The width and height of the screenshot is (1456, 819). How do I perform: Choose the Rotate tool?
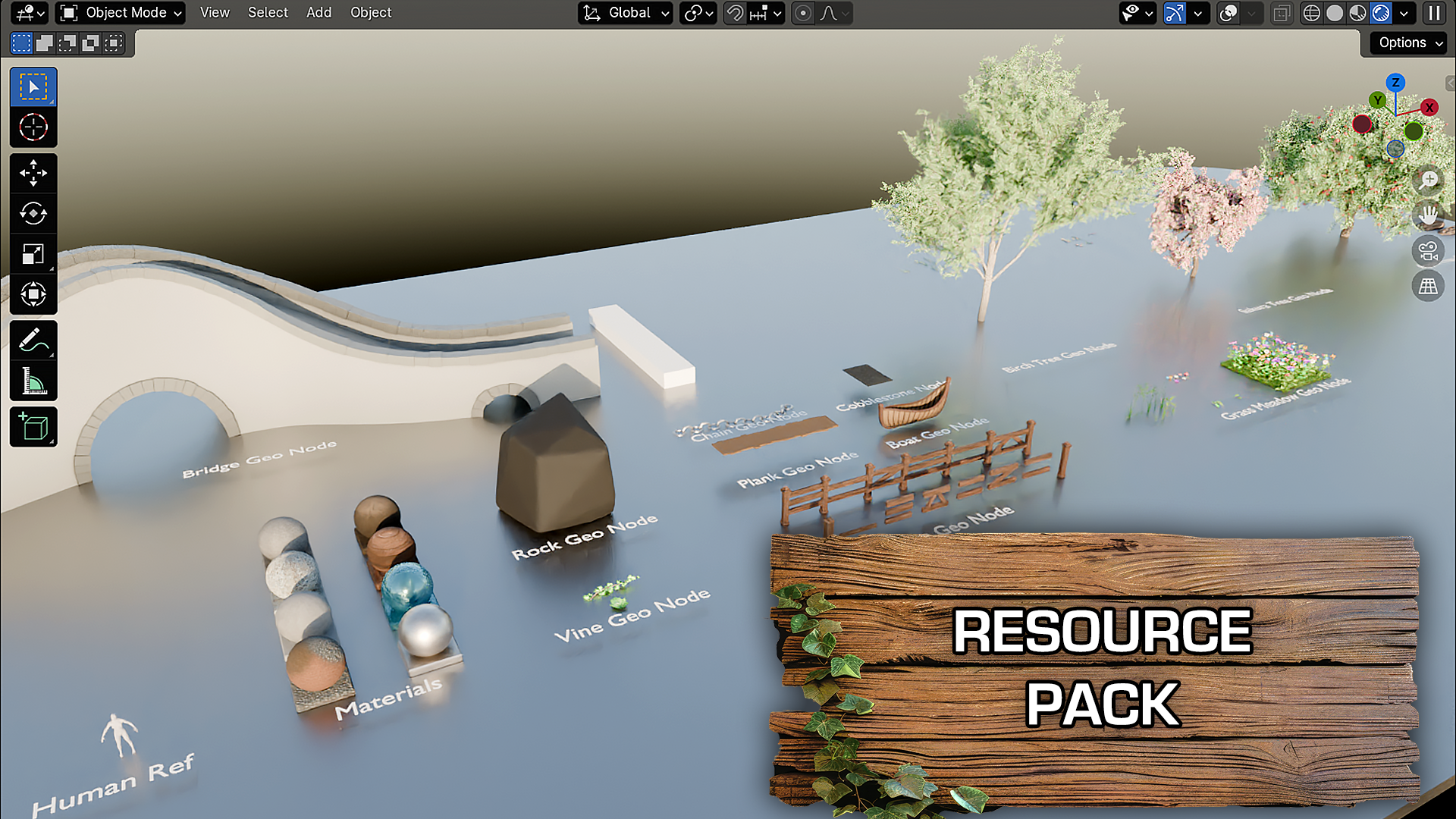(33, 213)
